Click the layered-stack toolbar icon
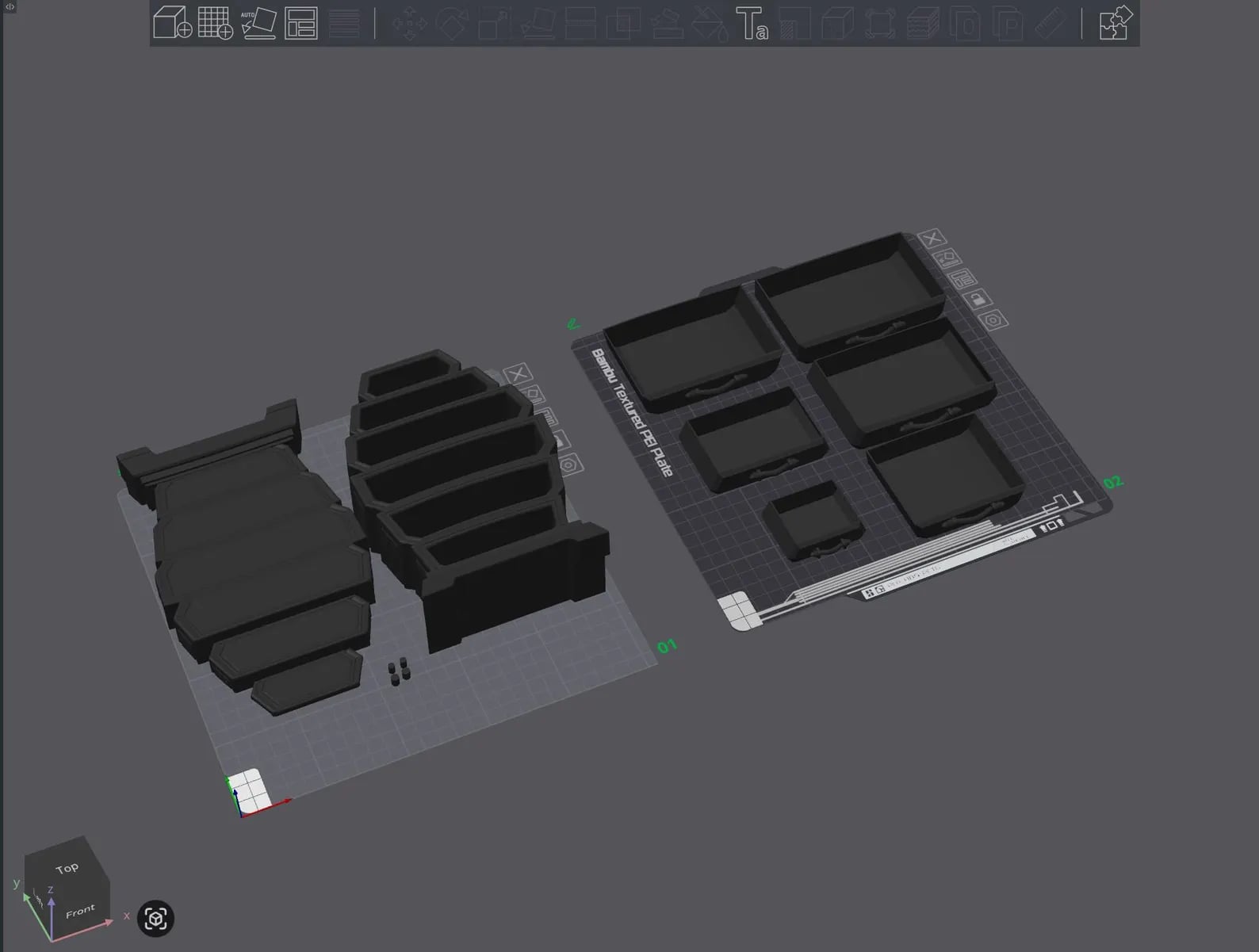This screenshot has width=1259, height=952. 923,23
